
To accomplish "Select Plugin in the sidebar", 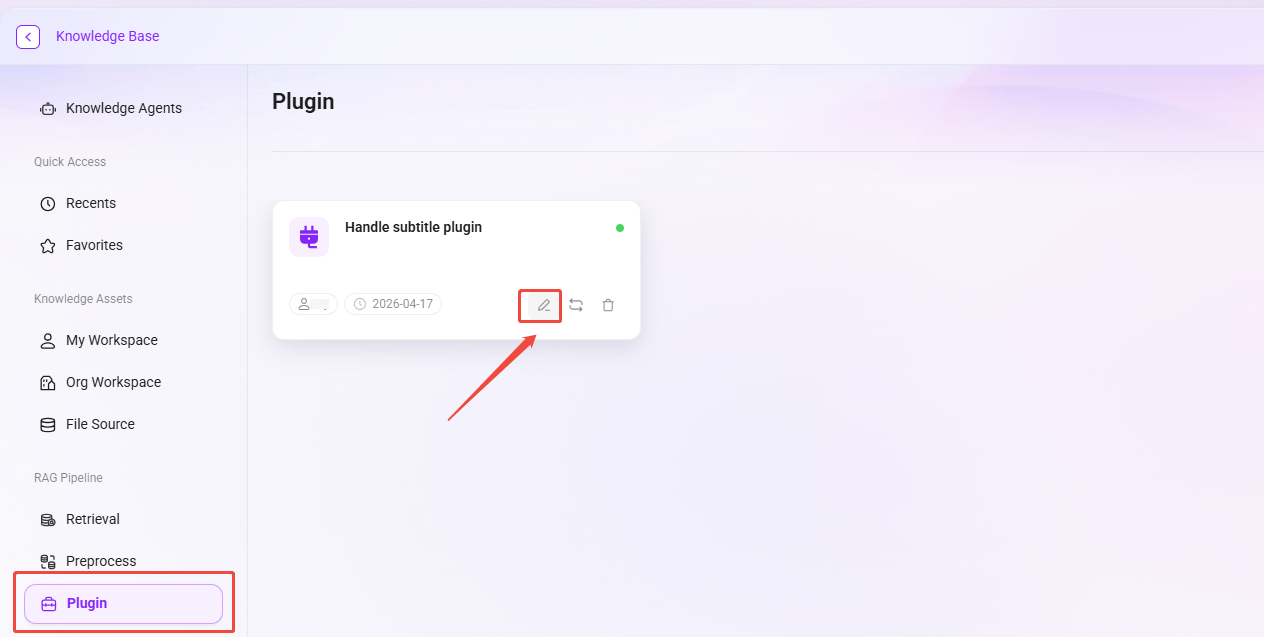I will point(123,604).
